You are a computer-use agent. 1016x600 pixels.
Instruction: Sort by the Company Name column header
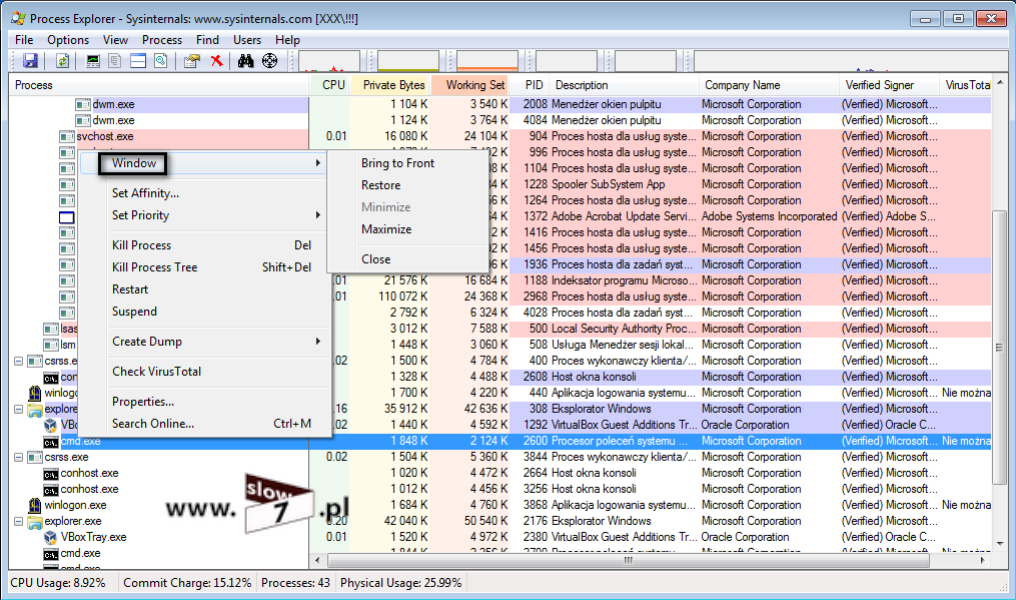coord(769,85)
